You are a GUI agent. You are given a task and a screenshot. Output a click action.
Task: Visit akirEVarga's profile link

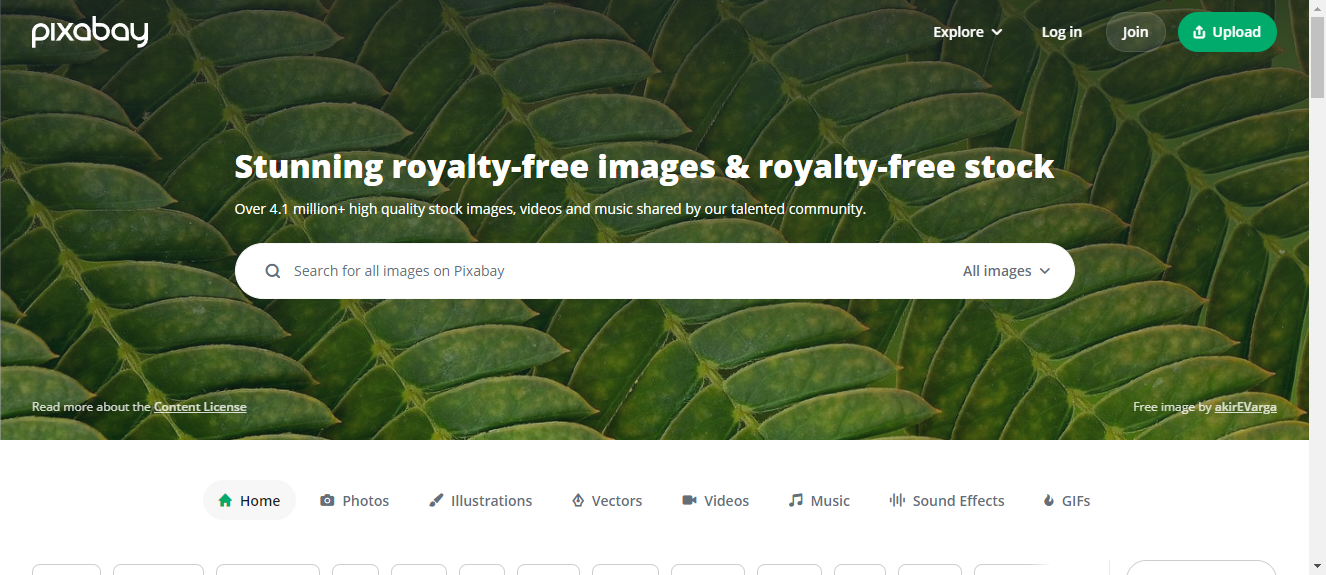[1245, 407]
